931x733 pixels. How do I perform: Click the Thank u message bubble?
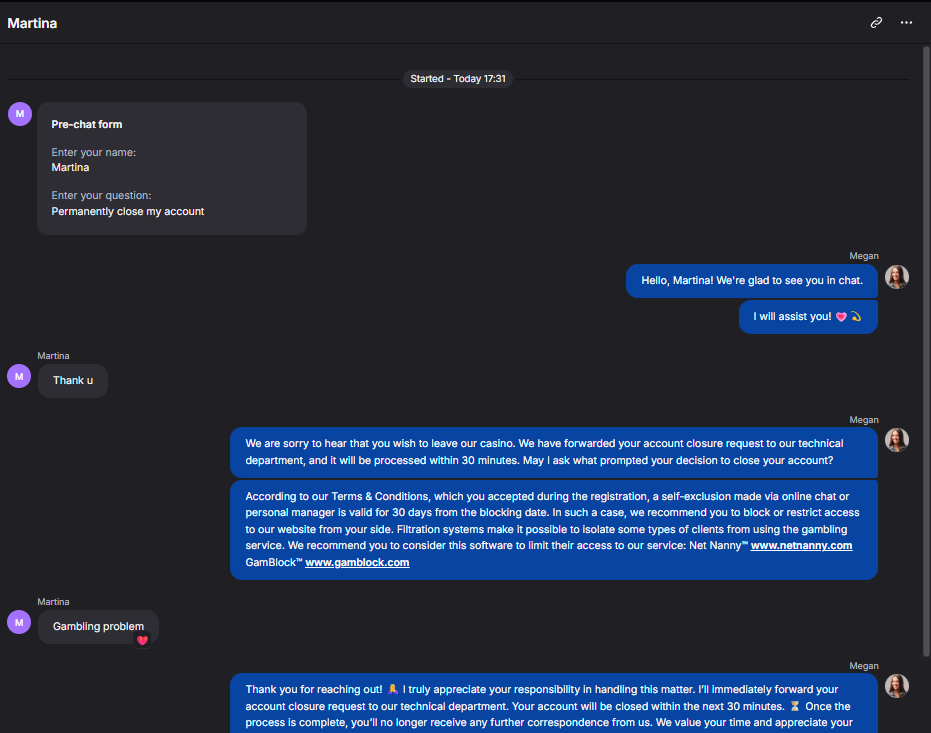(x=73, y=380)
